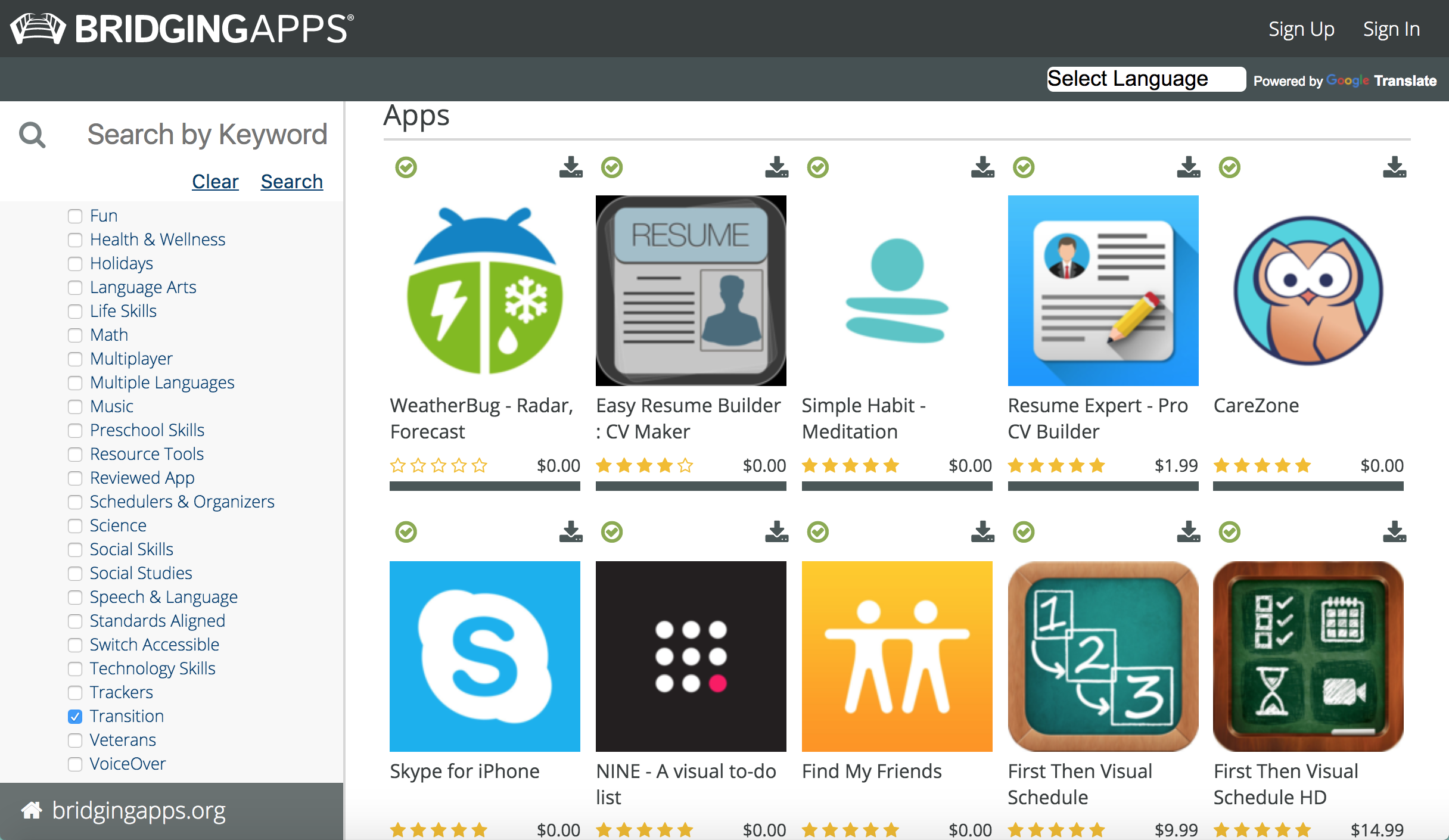Click the download icon above NINE to-do list
The height and width of the screenshot is (840, 1449).
pyautogui.click(x=777, y=532)
